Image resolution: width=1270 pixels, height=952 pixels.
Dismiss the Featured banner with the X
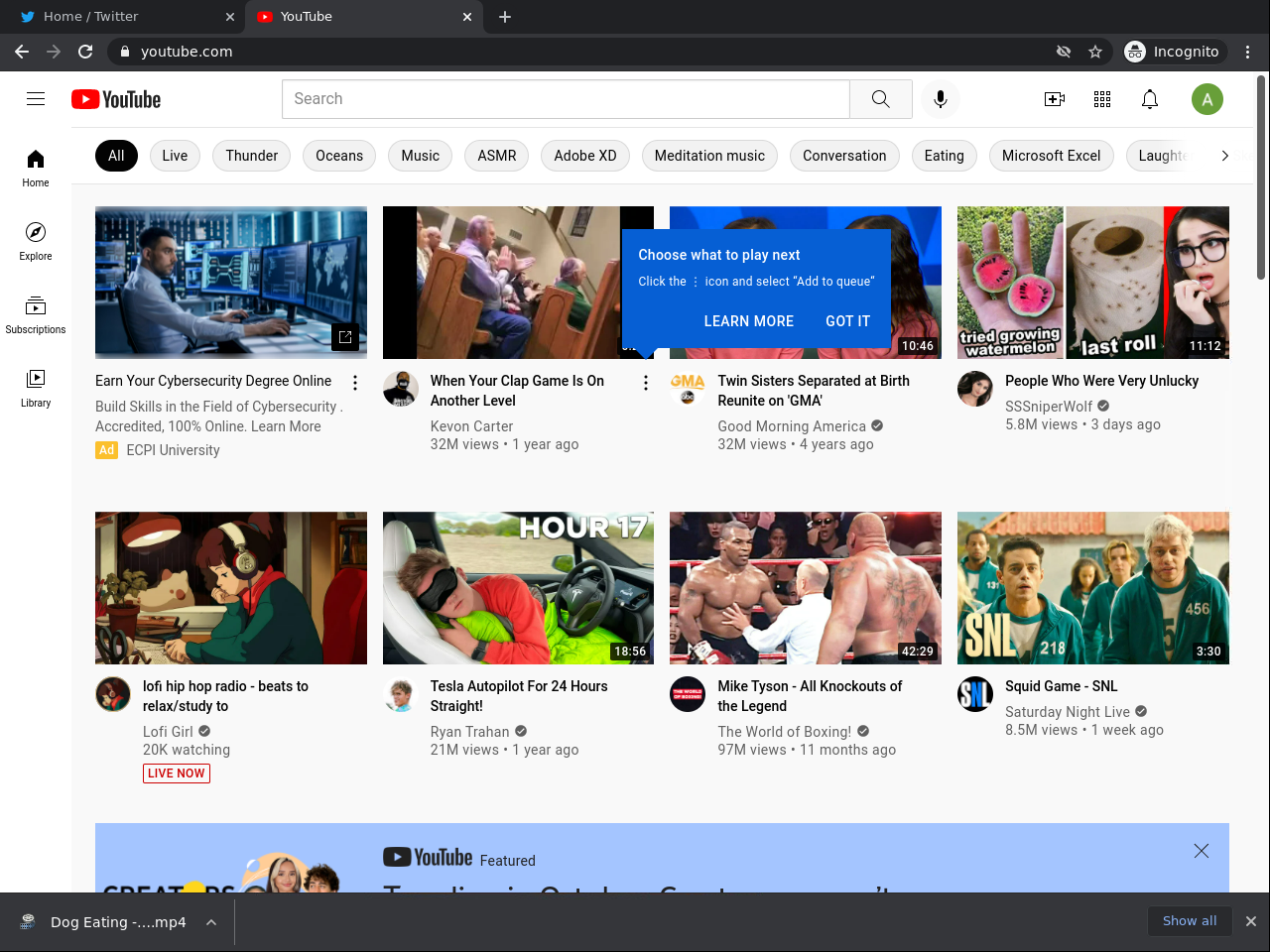(x=1202, y=851)
